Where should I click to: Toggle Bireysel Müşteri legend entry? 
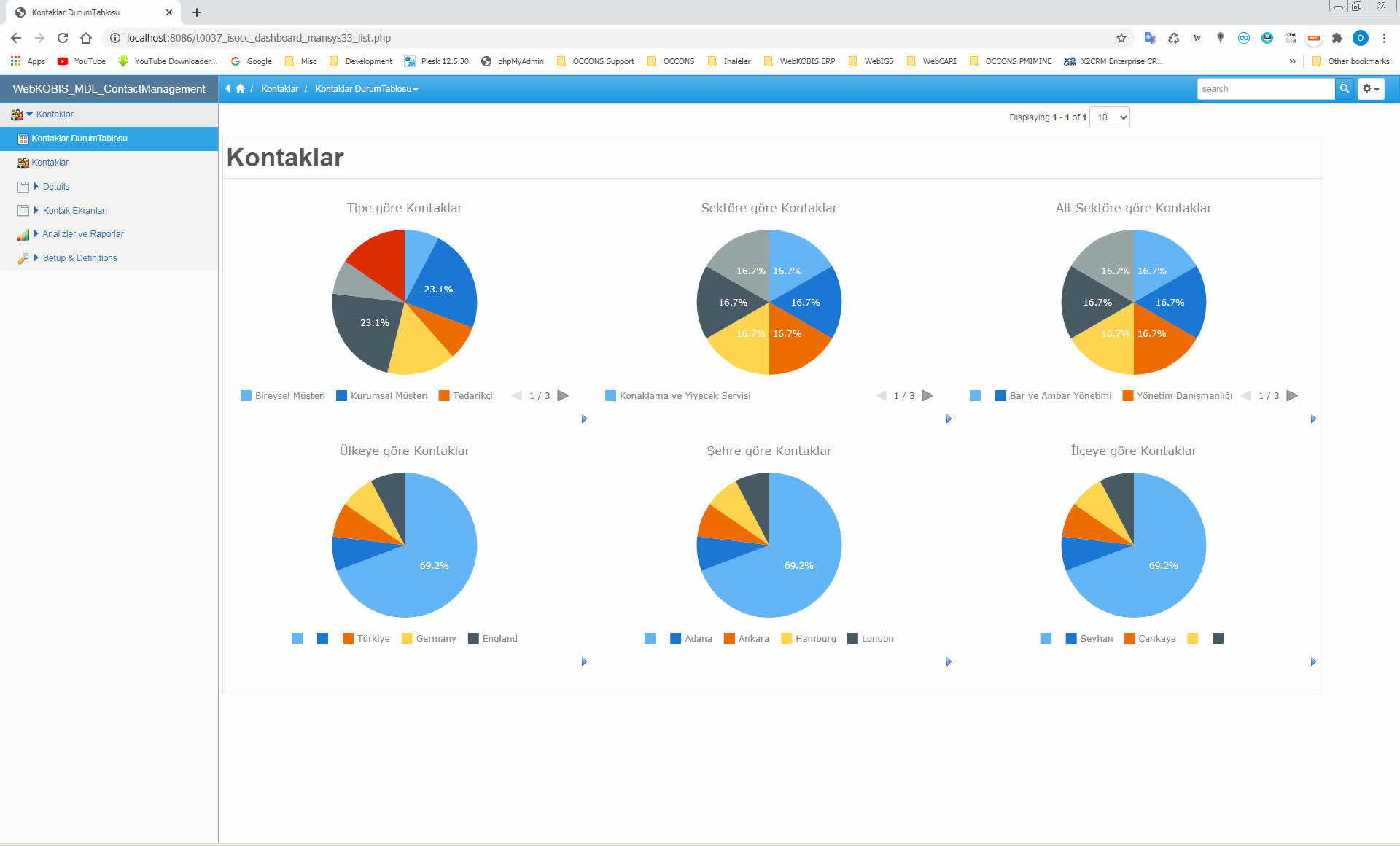pyautogui.click(x=283, y=395)
